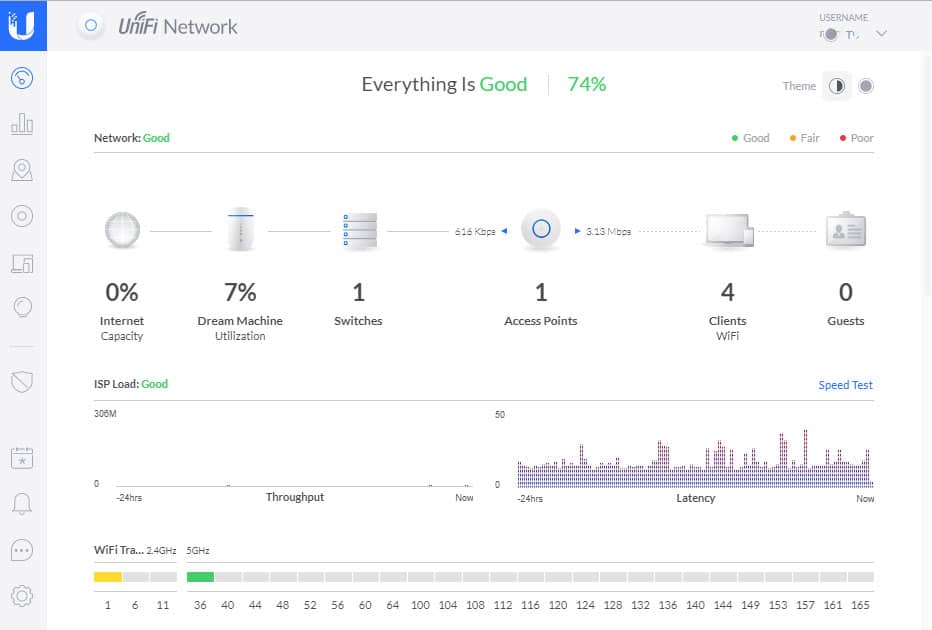The height and width of the screenshot is (630, 932).
Task: Open the shield security icon in sidebar
Action: pyautogui.click(x=22, y=381)
